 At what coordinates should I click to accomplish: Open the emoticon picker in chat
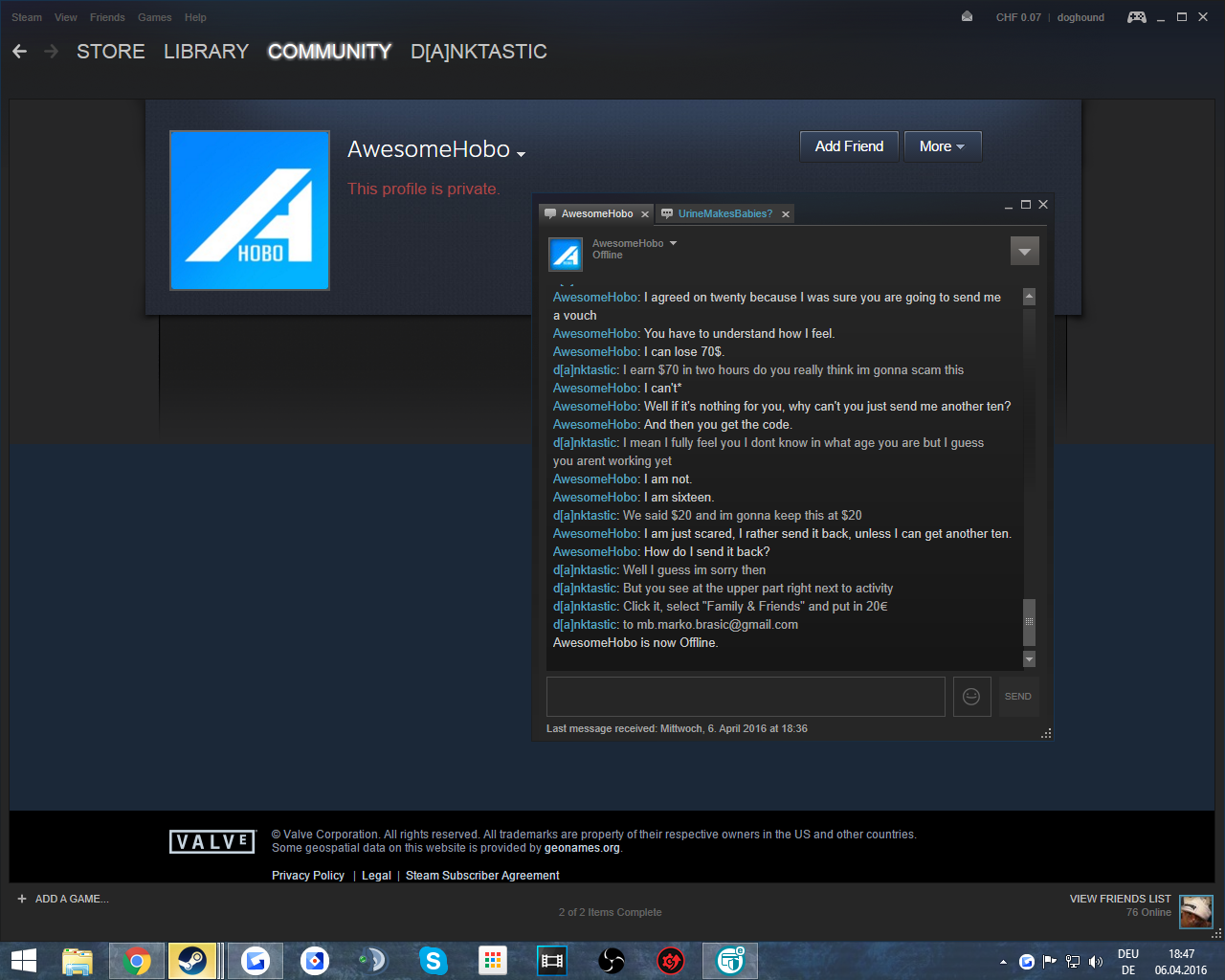(x=971, y=697)
